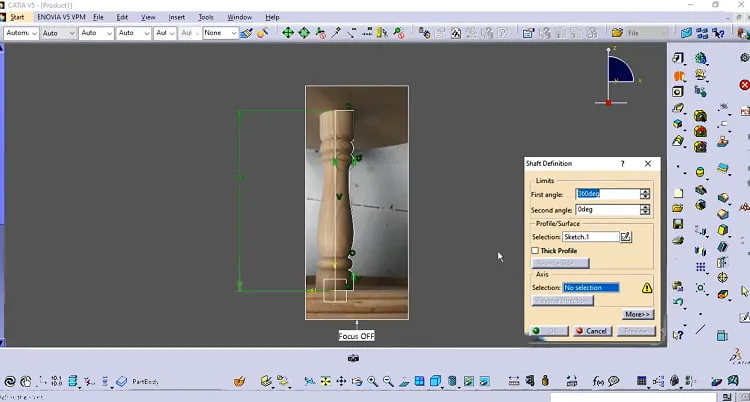Screen dimensions: 750x402
Task: Click the green four-arrow manipulation icon
Action: pos(288,33)
